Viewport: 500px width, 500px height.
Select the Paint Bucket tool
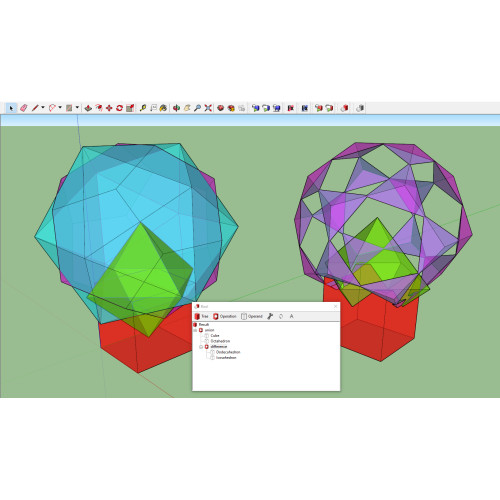[x=163, y=108]
